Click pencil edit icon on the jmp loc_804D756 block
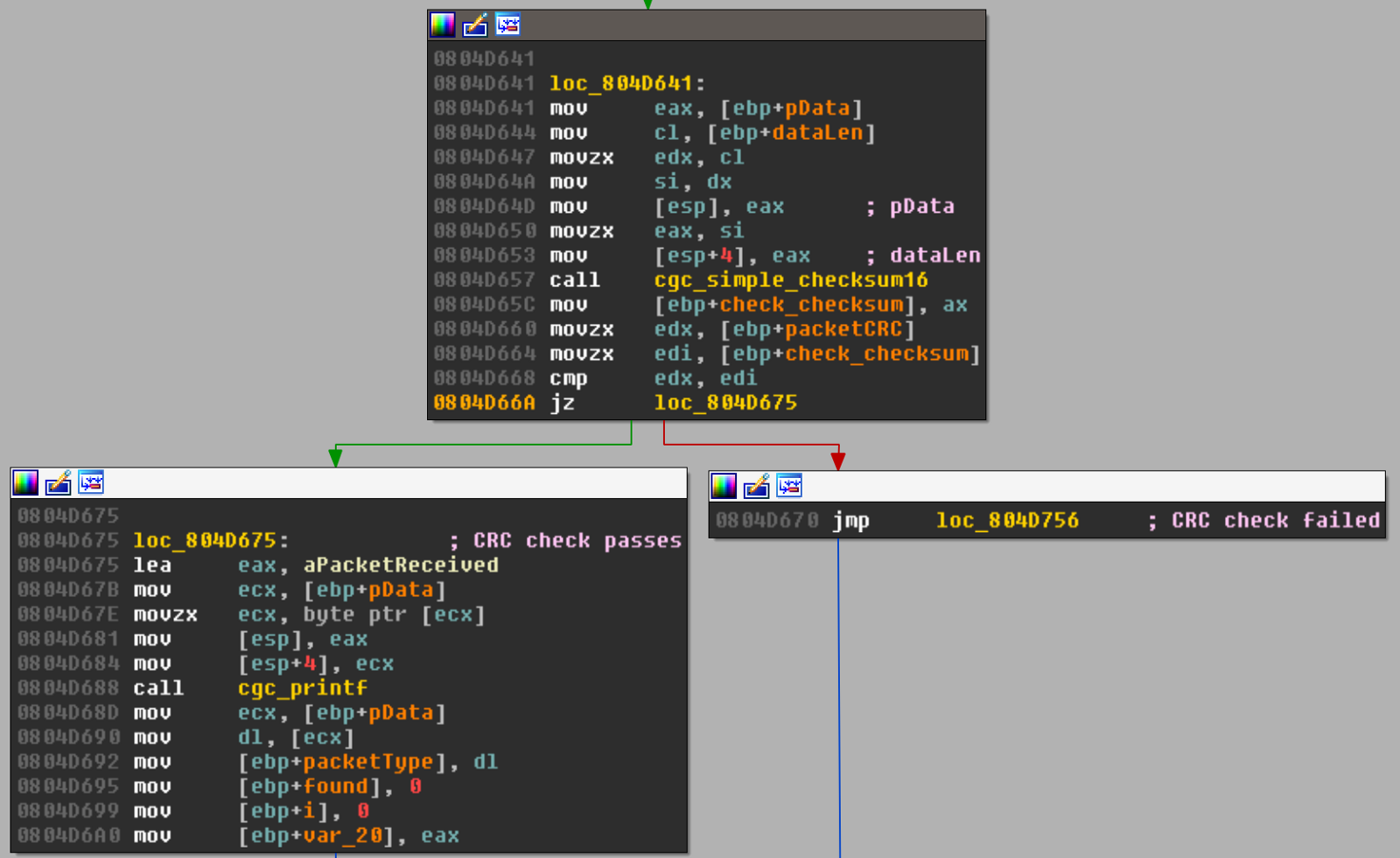This screenshot has width=1400, height=858. (x=756, y=486)
